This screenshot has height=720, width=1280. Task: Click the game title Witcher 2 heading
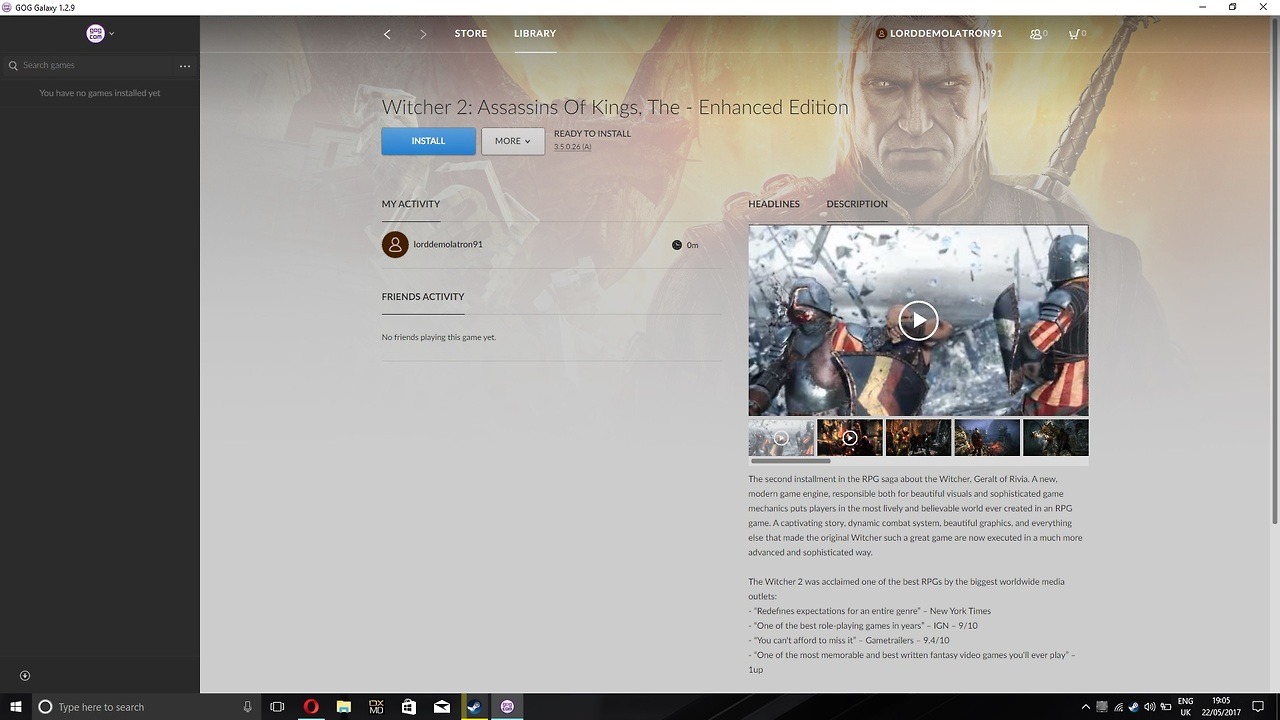(615, 107)
